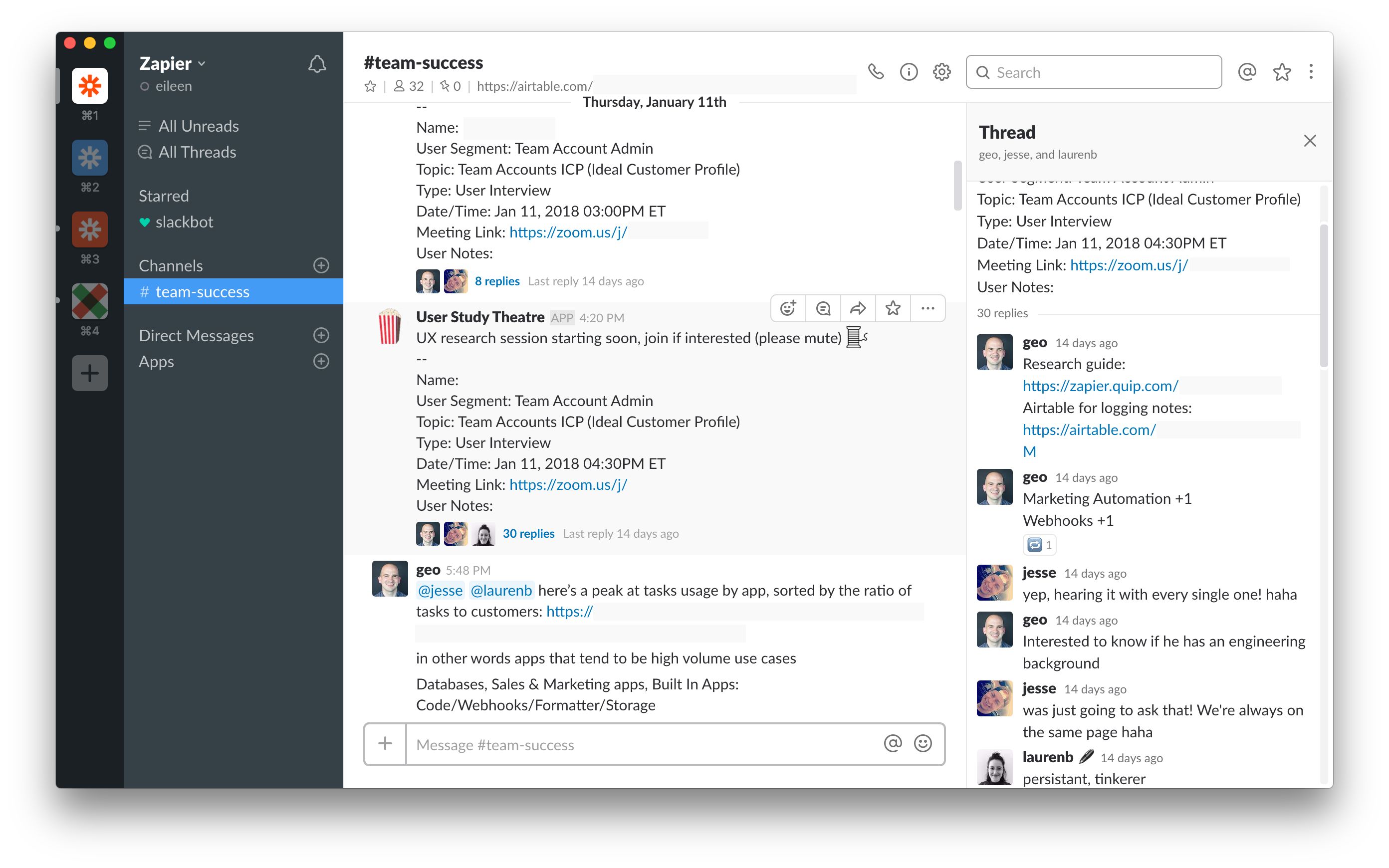Star the User Study Theatre message
This screenshot has height=868, width=1389.
pos(893,308)
